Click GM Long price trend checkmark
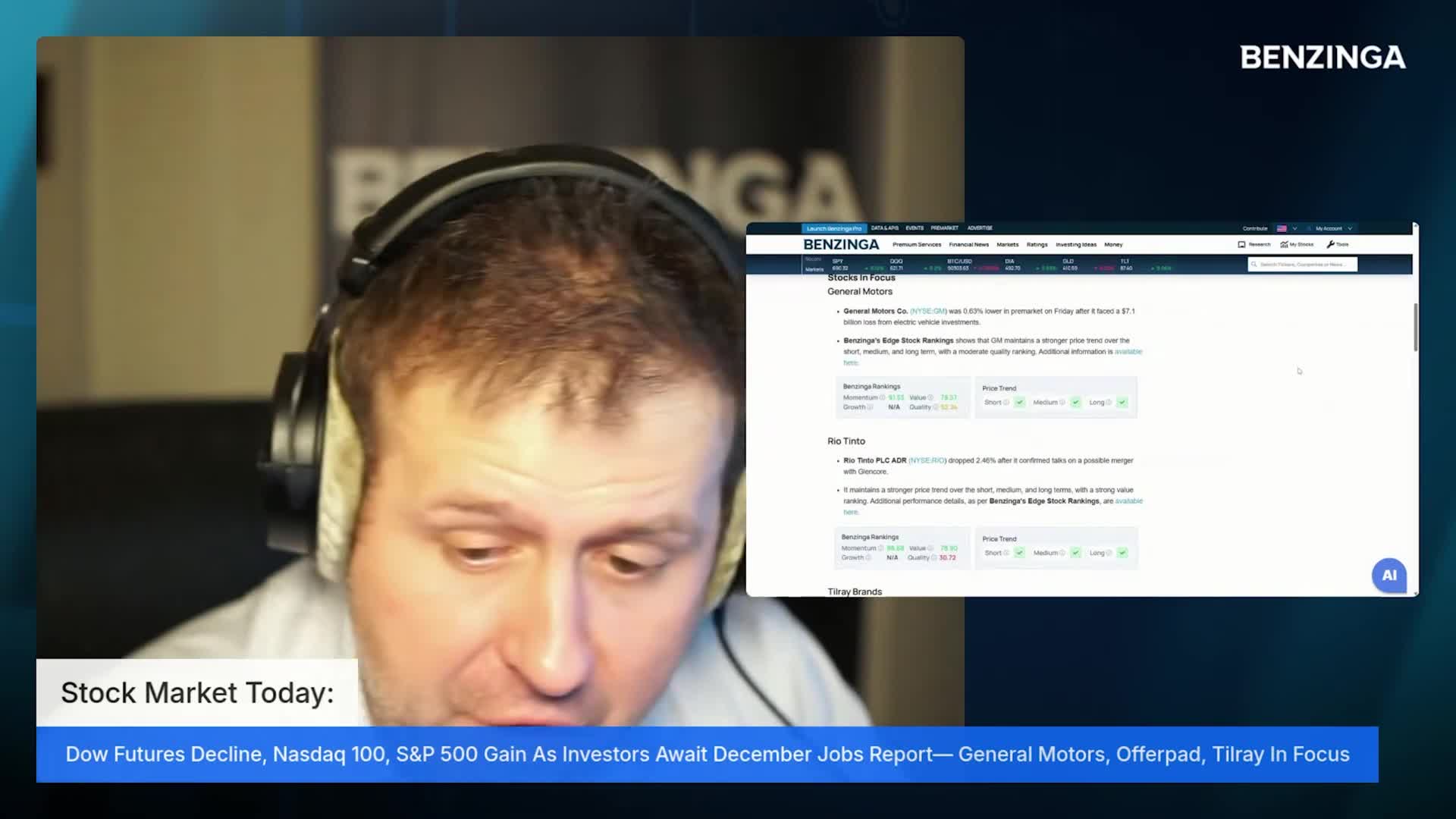The image size is (1456, 819). click(x=1122, y=403)
